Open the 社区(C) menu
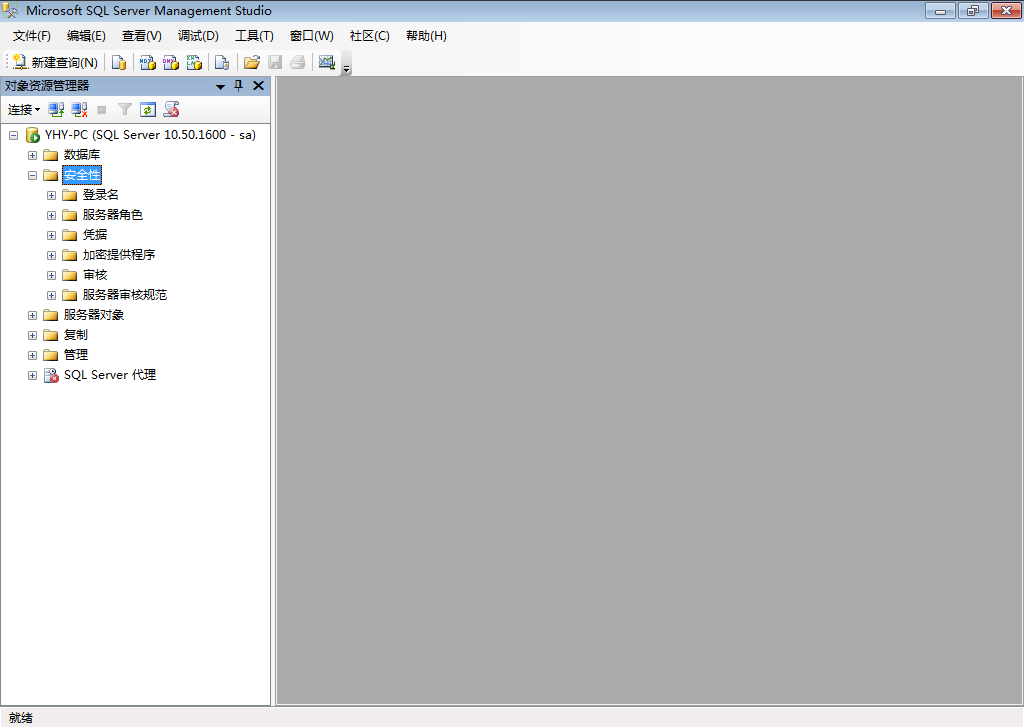Screen dimensions: 1024x728 click(370, 36)
